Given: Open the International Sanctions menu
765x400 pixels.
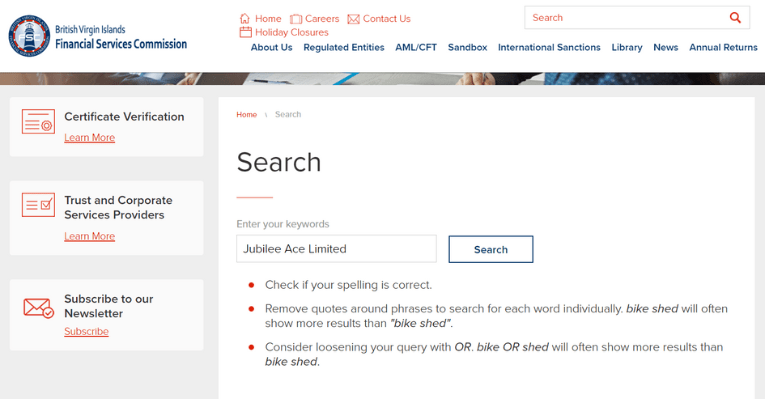Looking at the screenshot, I should tap(549, 47).
